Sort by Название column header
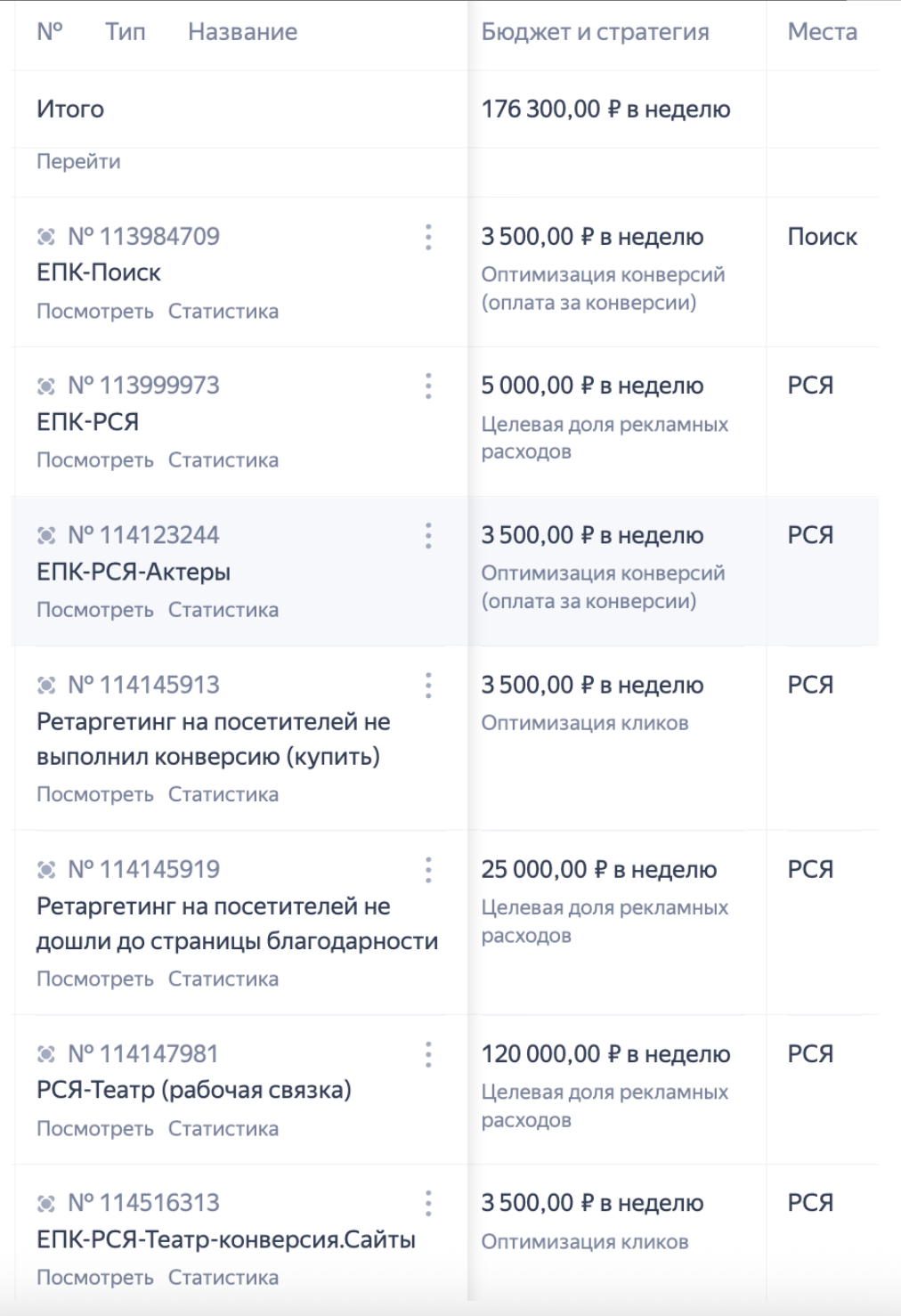The height and width of the screenshot is (1316, 901). point(242,32)
